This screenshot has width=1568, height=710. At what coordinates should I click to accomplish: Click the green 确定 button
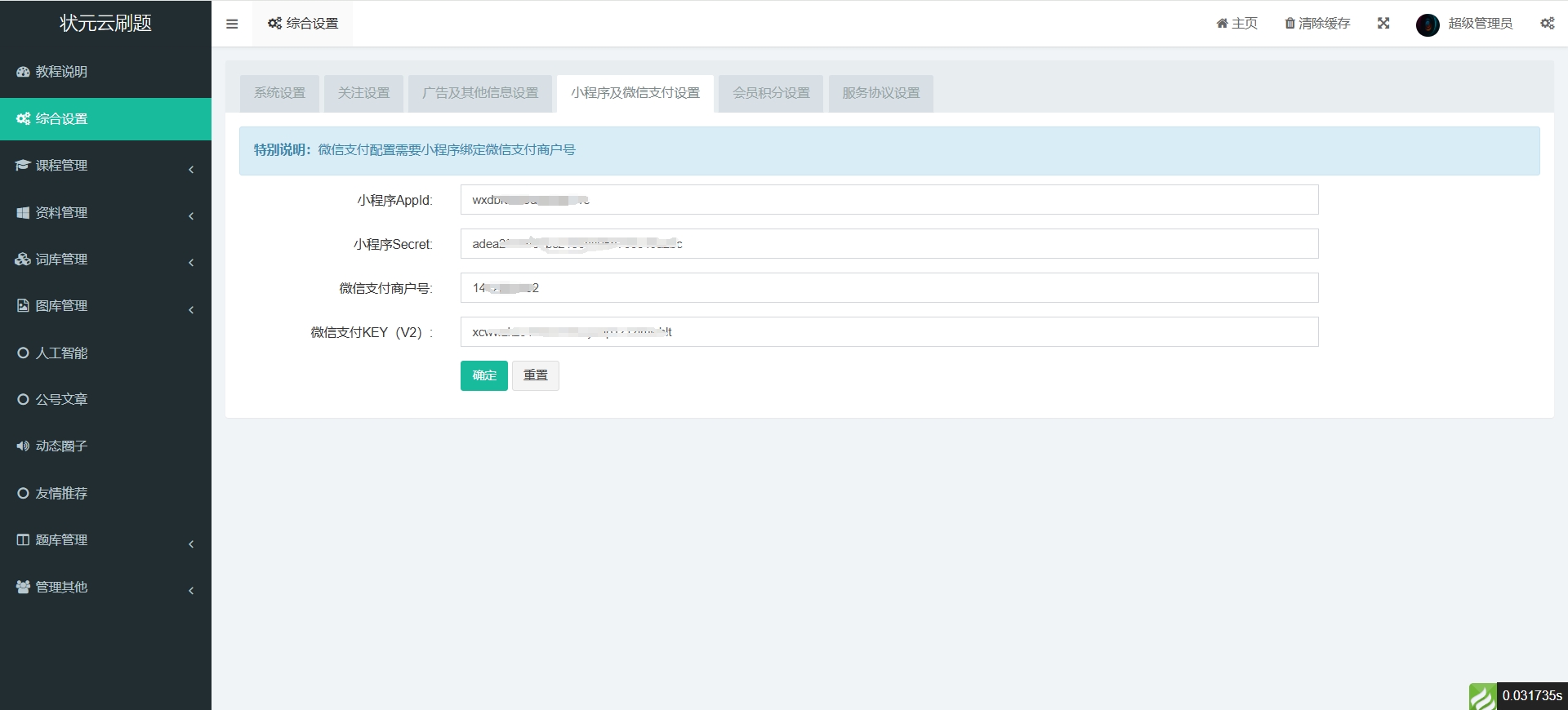[x=484, y=375]
